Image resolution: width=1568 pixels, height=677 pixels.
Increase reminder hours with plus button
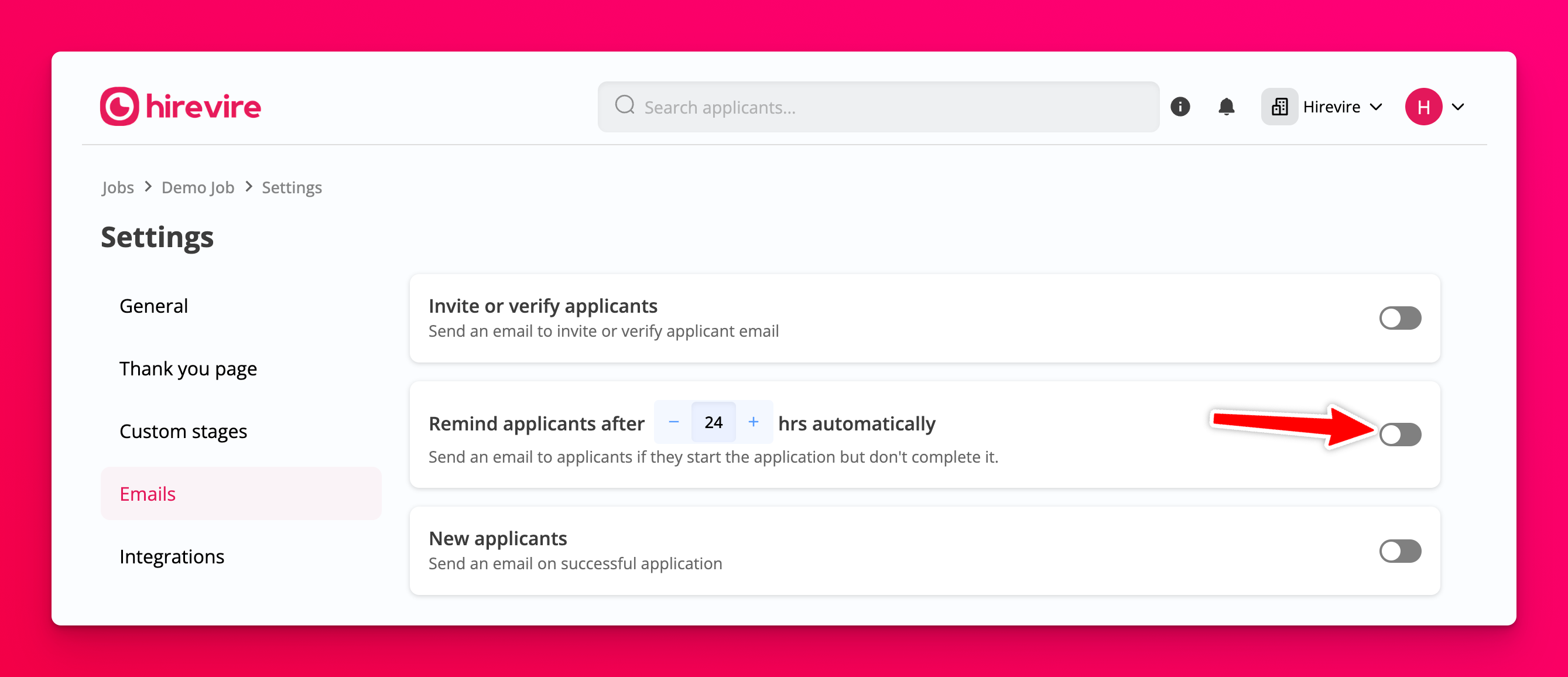[x=753, y=422]
